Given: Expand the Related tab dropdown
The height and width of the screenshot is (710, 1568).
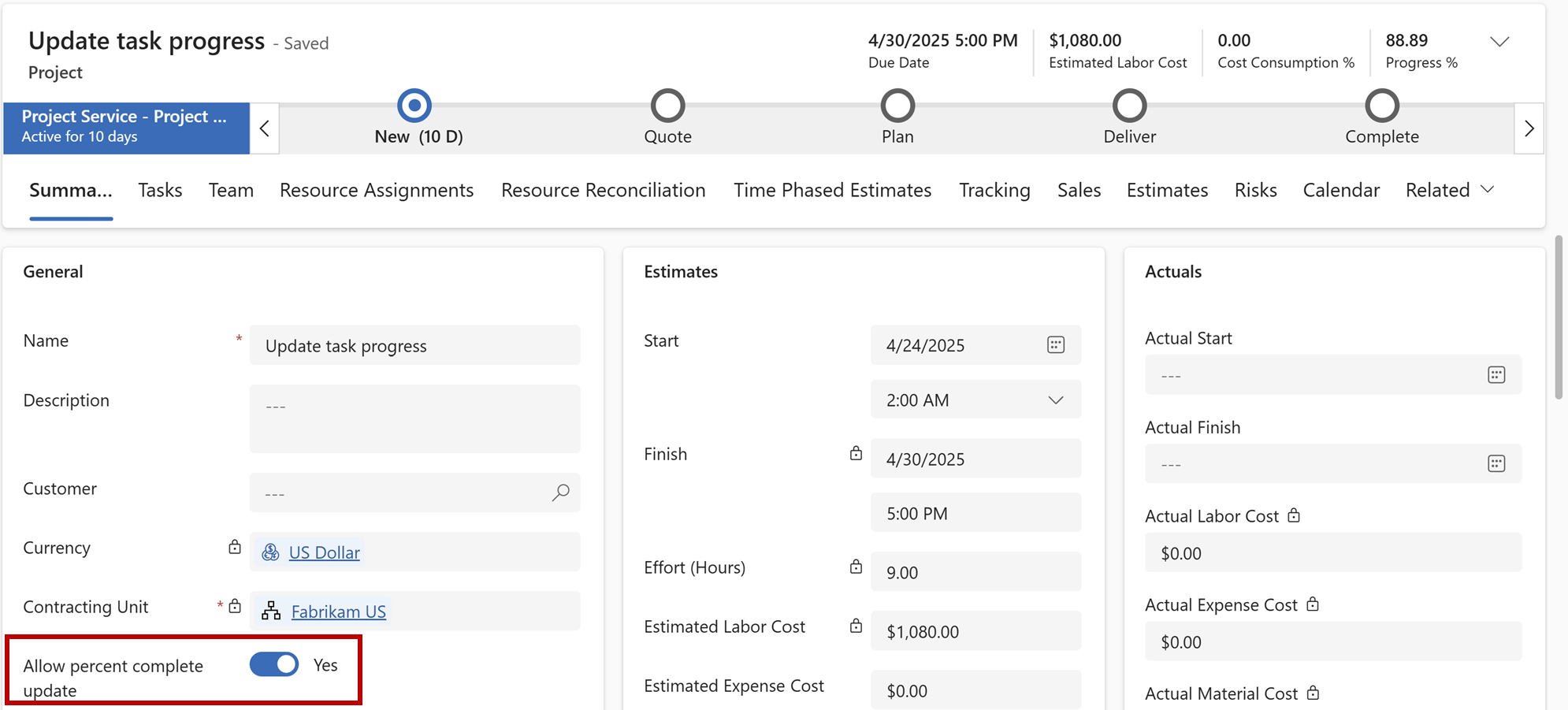Looking at the screenshot, I should point(1488,189).
